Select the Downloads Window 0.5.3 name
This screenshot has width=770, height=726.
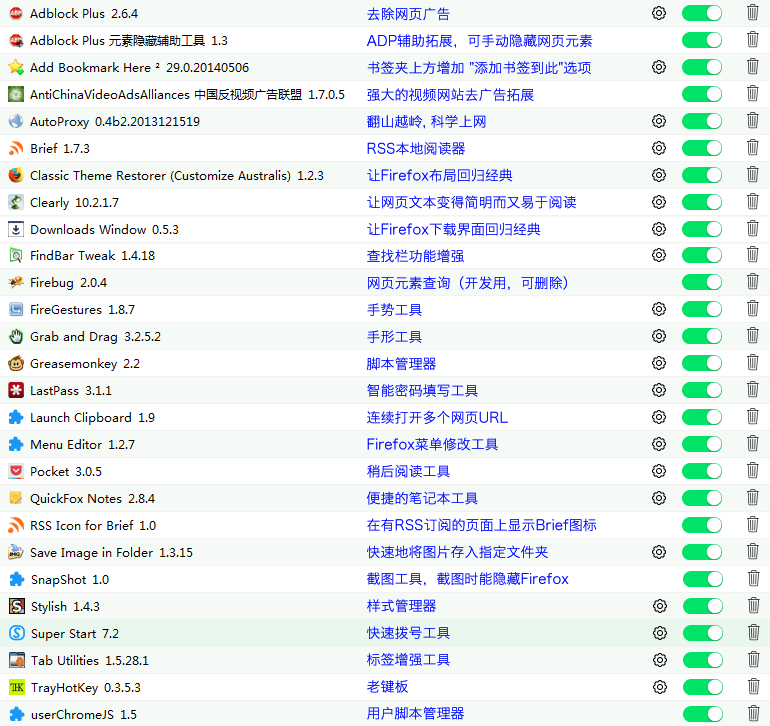[x=104, y=229]
